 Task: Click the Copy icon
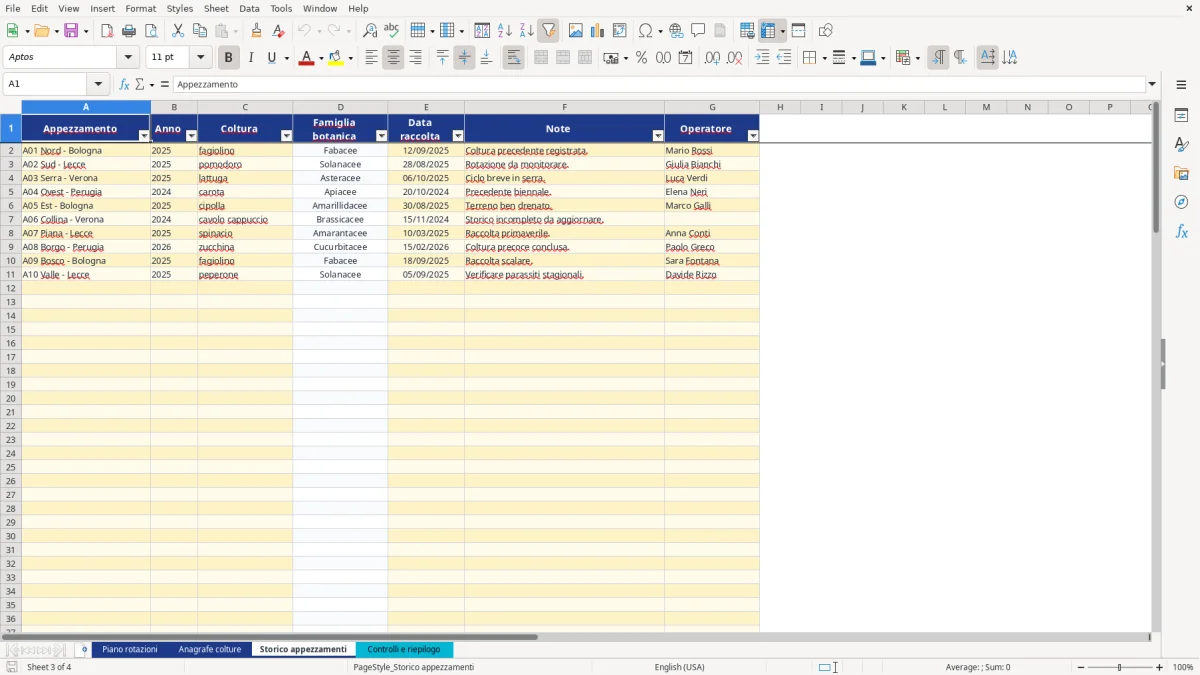click(200, 31)
